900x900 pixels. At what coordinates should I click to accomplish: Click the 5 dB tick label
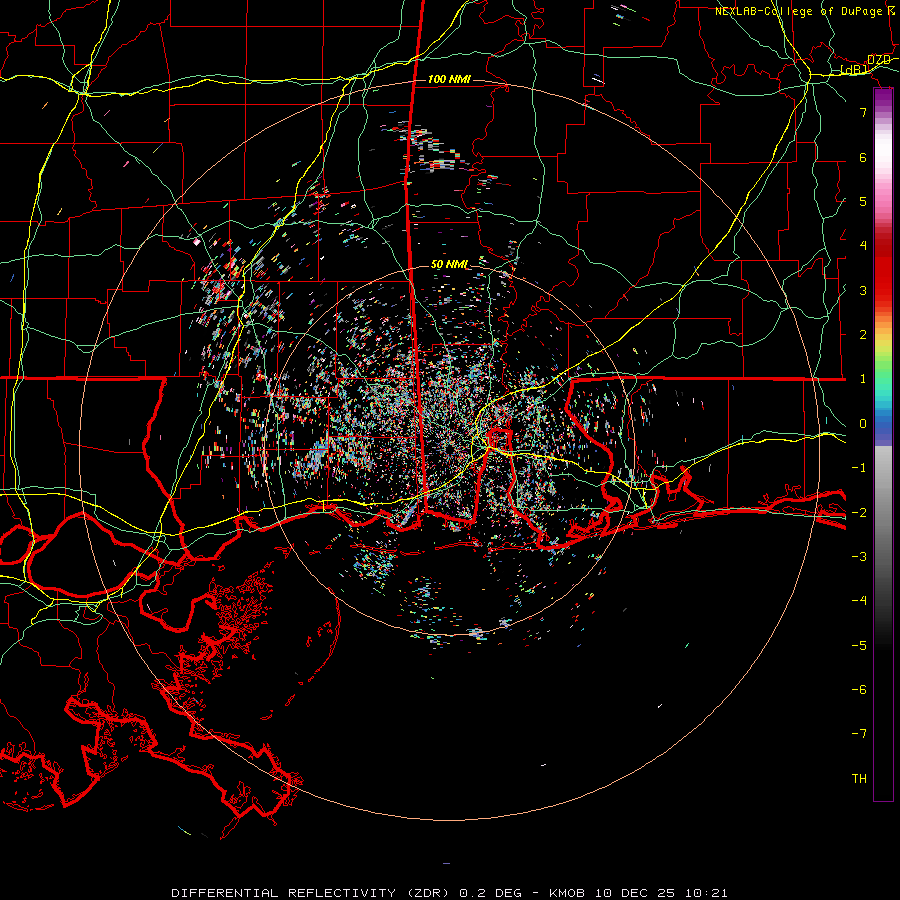[x=863, y=201]
